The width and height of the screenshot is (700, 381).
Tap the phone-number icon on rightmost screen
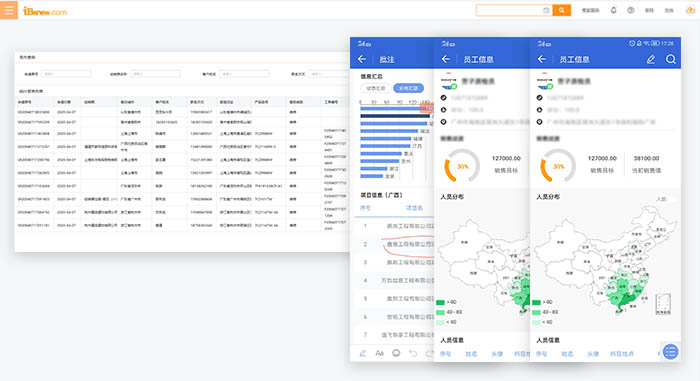click(539, 98)
